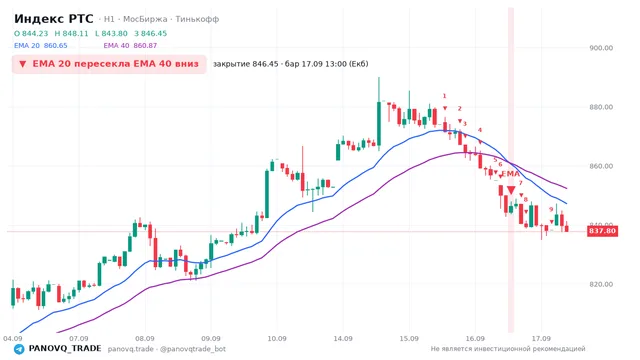Click signal marker number 4
The height and width of the screenshot is (360, 640).
tap(480, 130)
